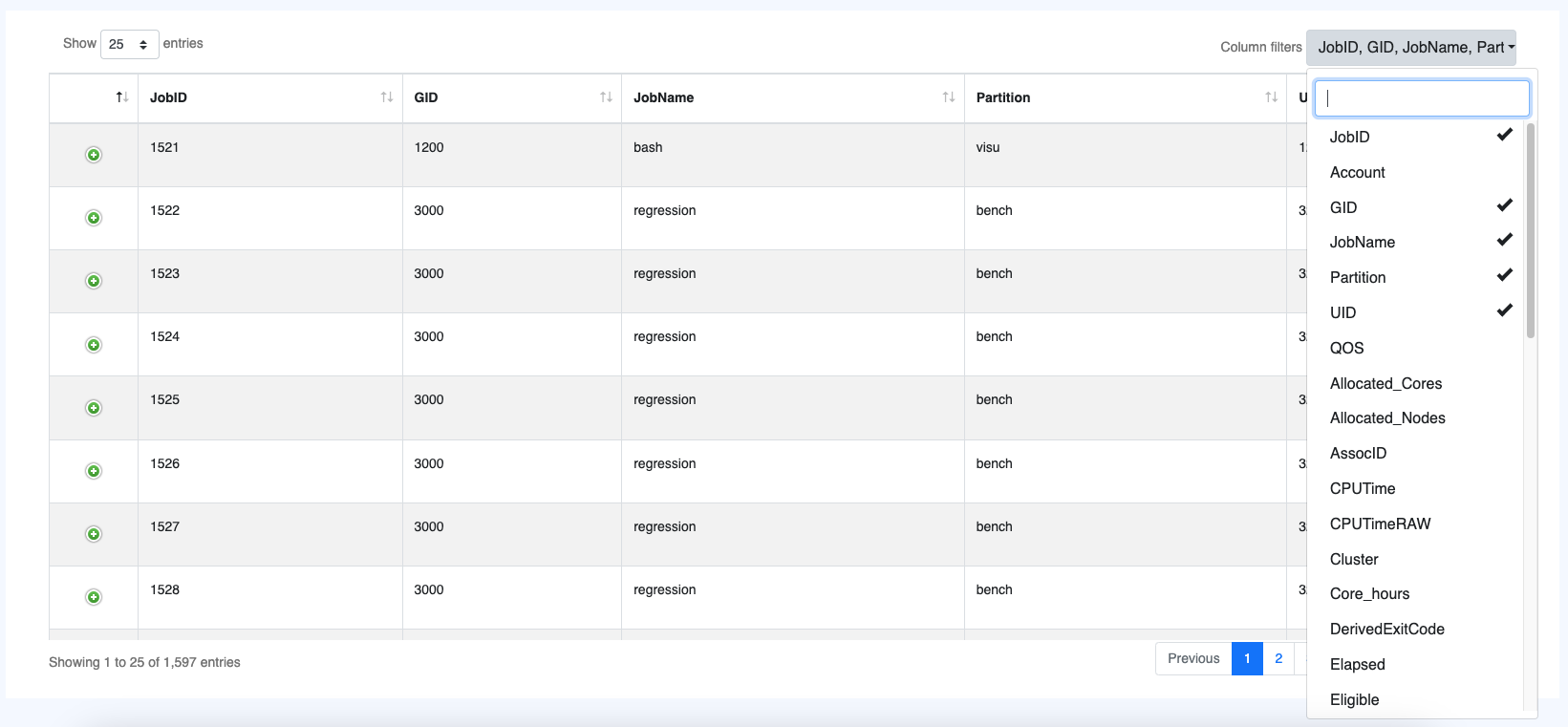Select Account in the column list
1568x727 pixels.
[x=1358, y=172]
